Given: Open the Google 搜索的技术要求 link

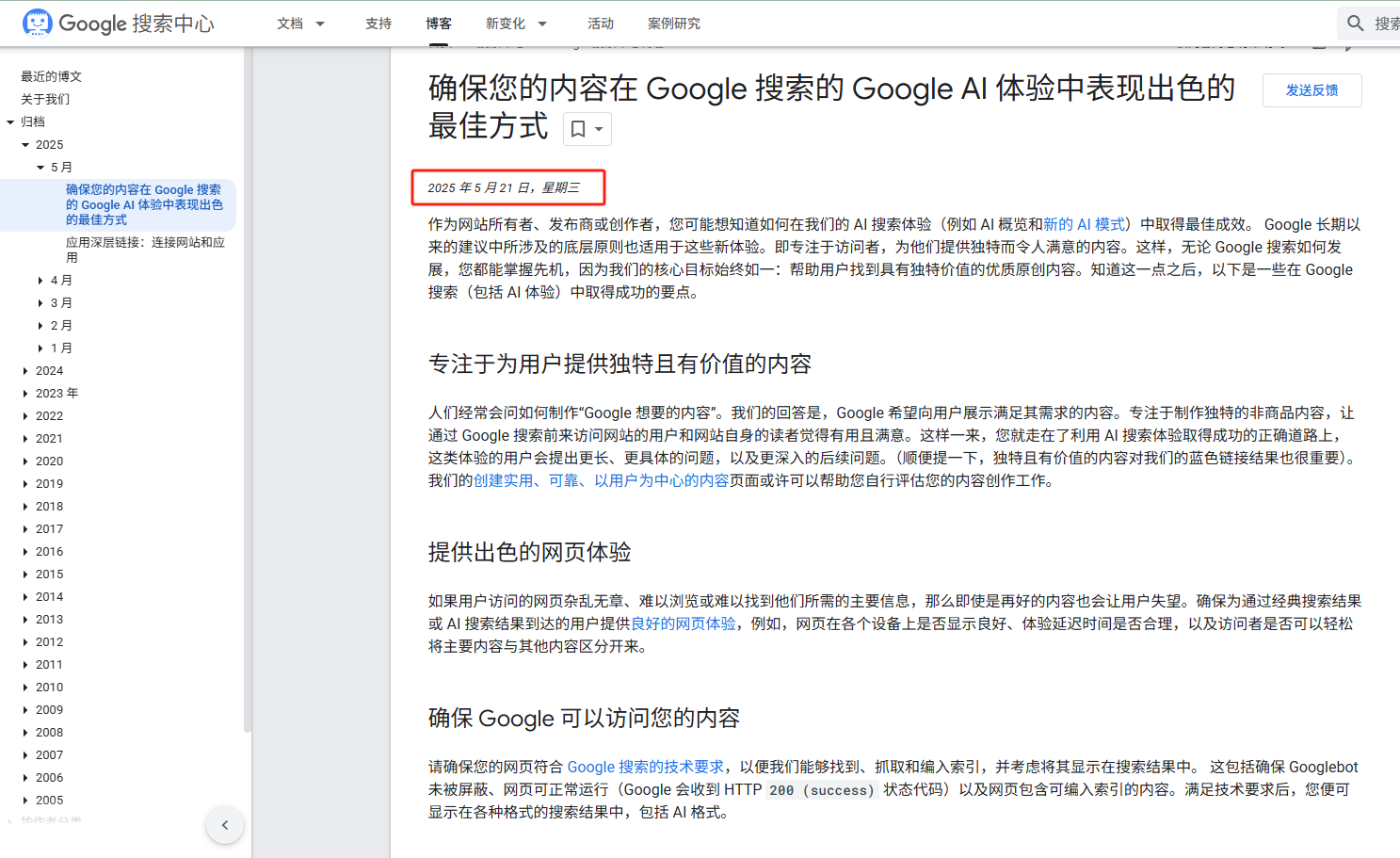Looking at the screenshot, I should 647,767.
